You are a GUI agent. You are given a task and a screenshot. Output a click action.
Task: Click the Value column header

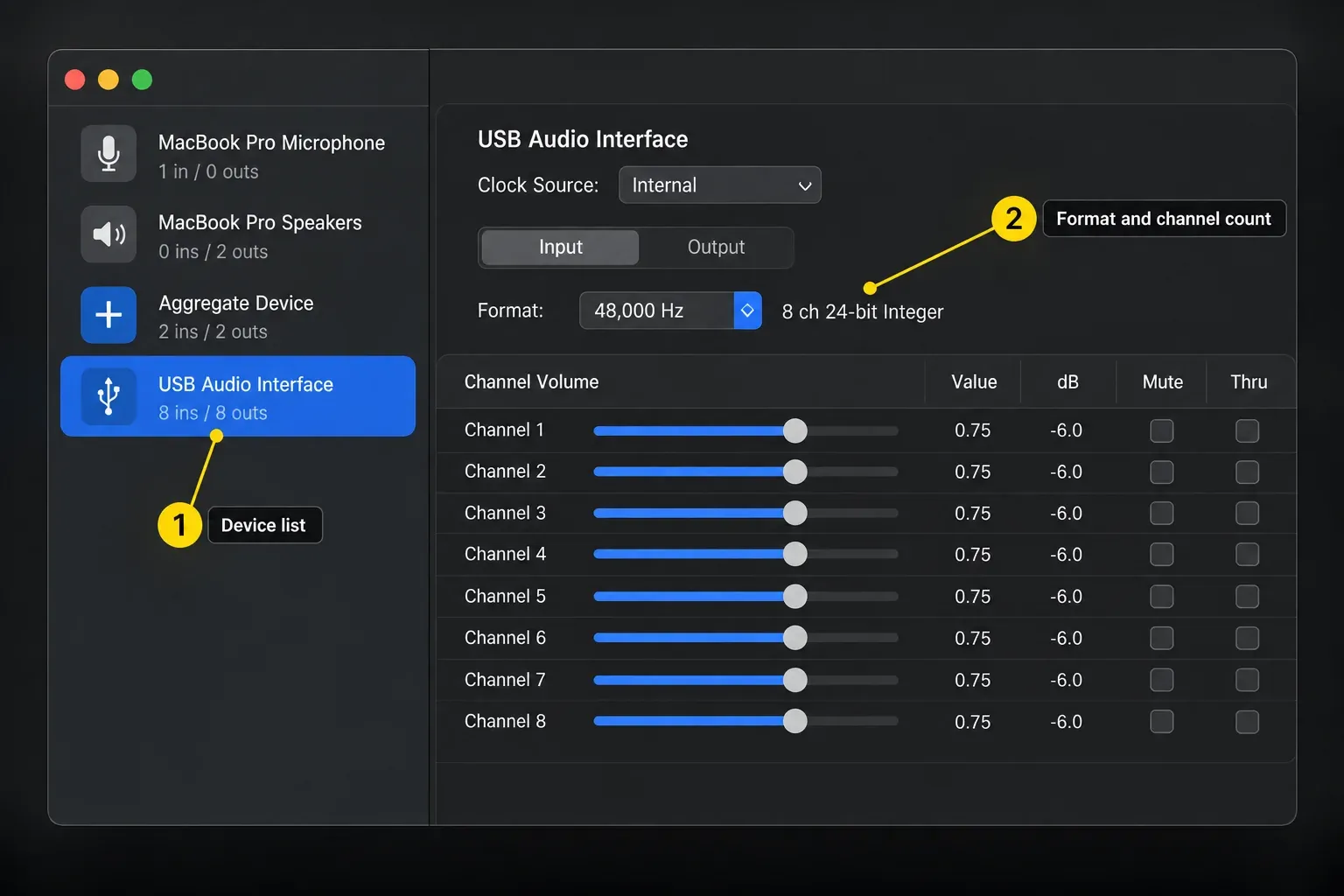click(974, 382)
